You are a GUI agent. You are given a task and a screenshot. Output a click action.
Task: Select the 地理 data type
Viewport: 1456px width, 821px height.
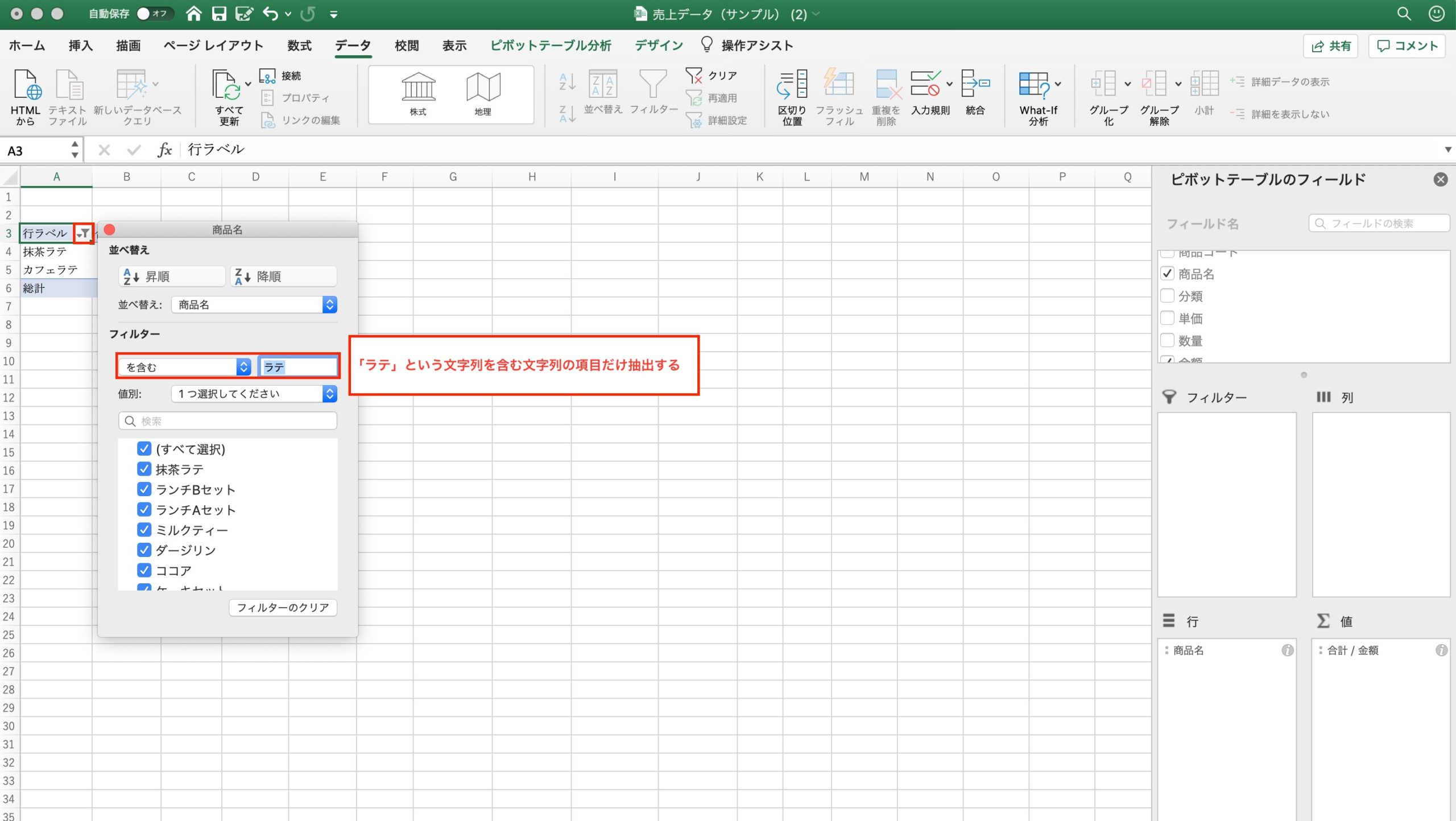click(483, 94)
